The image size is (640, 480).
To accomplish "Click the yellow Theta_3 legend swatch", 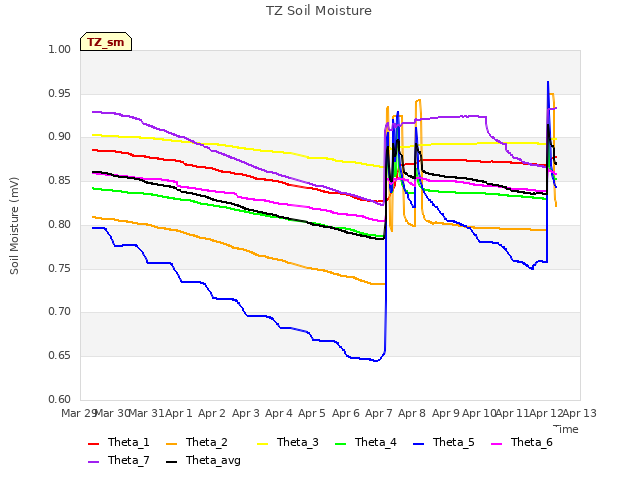I will pyautogui.click(x=262, y=443).
